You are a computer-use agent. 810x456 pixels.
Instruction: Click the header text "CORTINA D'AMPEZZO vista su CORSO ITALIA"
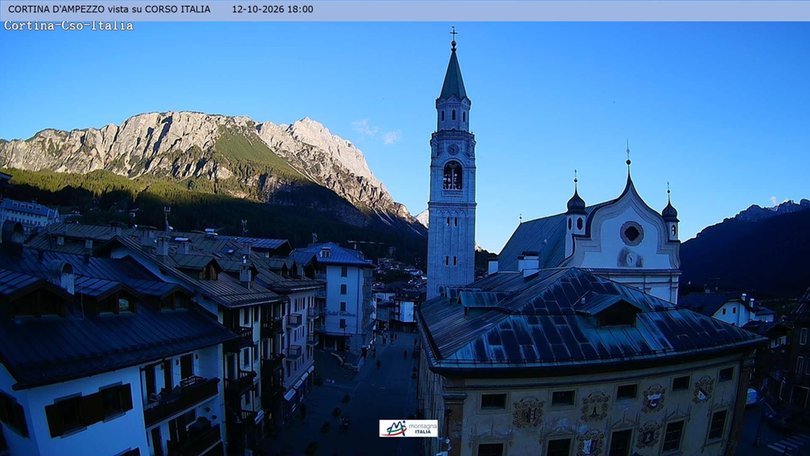click(109, 9)
